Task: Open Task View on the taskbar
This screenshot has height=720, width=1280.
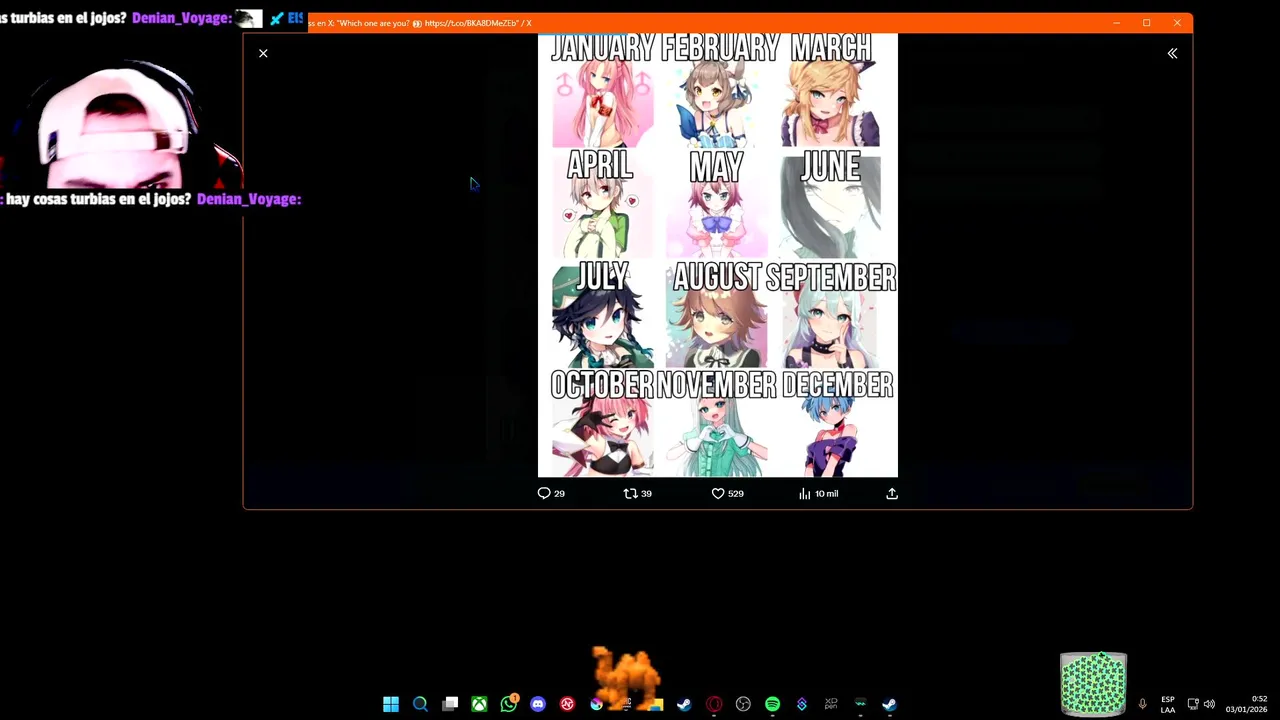Action: click(x=450, y=704)
